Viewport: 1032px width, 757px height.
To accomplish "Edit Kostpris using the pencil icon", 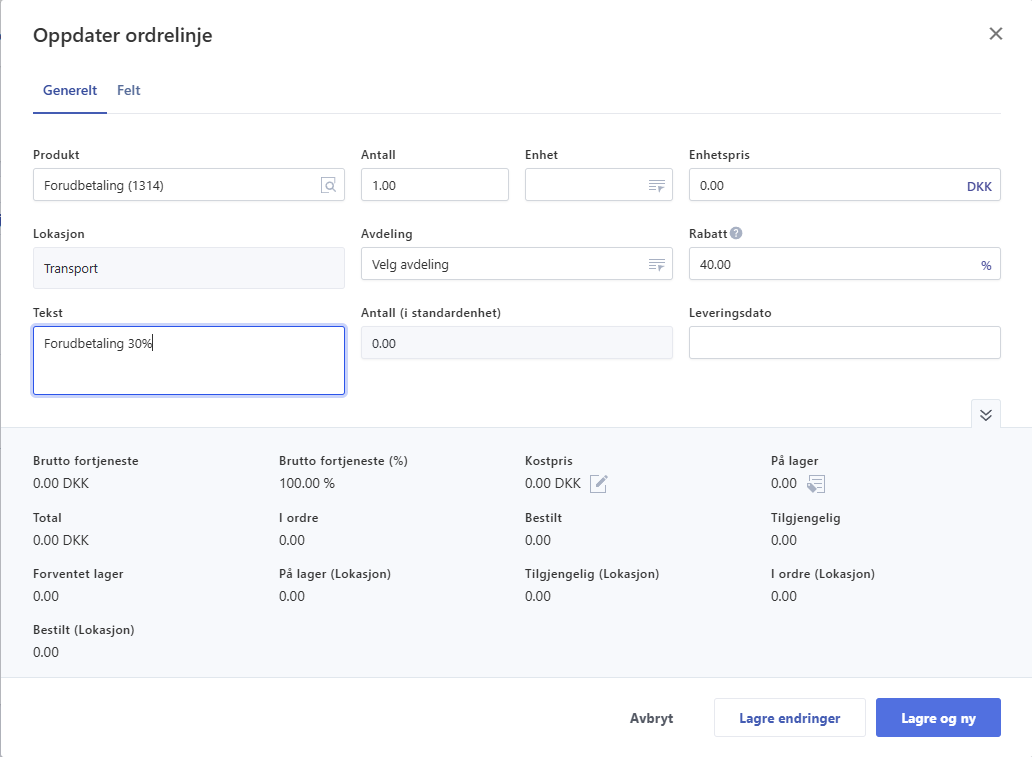I will coord(599,484).
